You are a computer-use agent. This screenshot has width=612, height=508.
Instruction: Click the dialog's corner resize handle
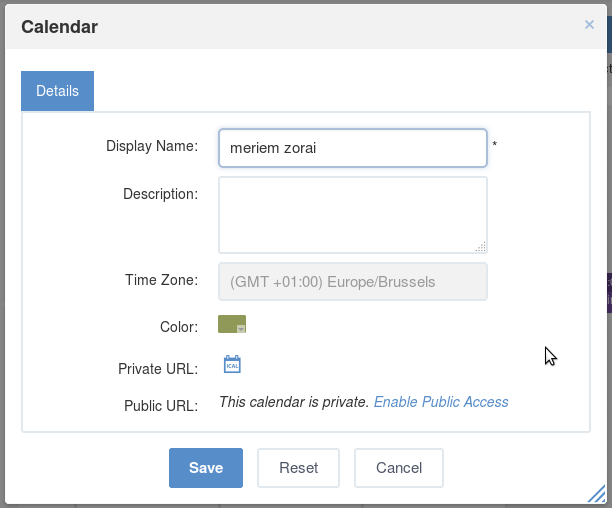click(597, 494)
